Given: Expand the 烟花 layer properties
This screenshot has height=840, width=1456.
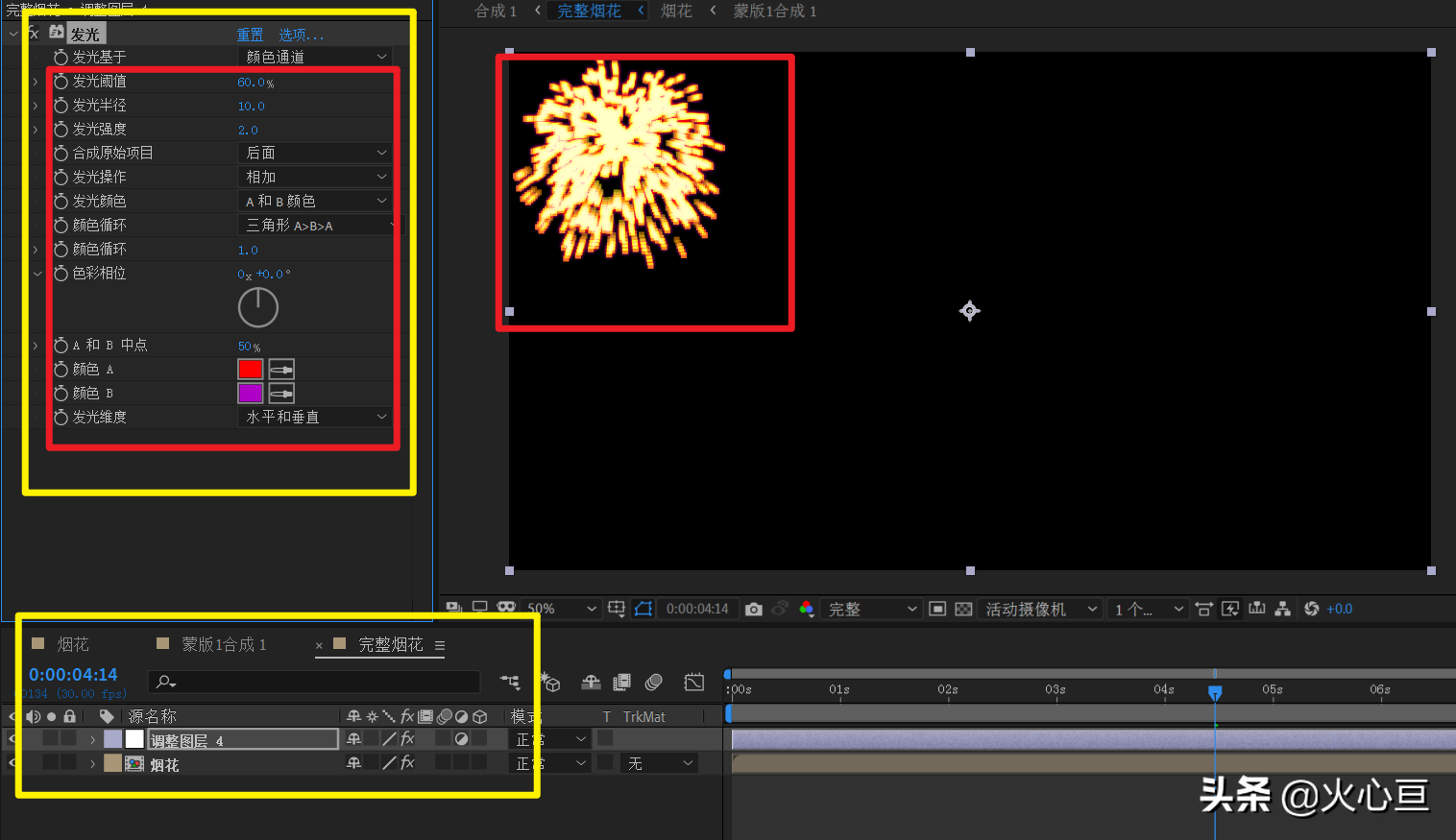Looking at the screenshot, I should tap(93, 764).
